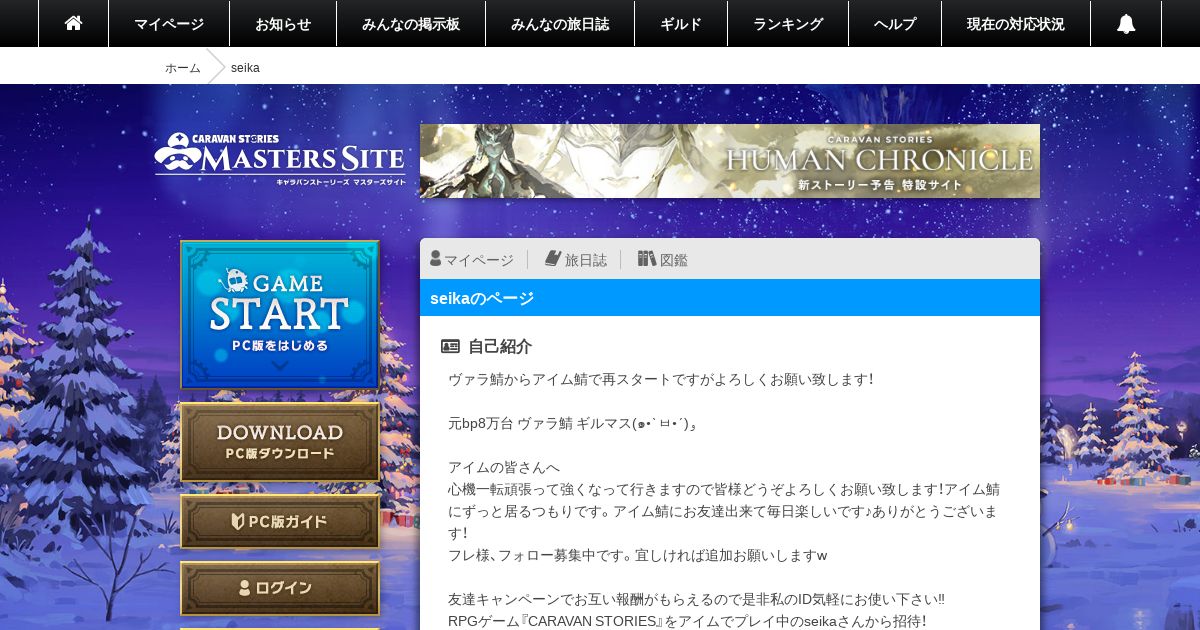Open ヘルプ menu item
The width and height of the screenshot is (1200, 630).
[x=895, y=23]
